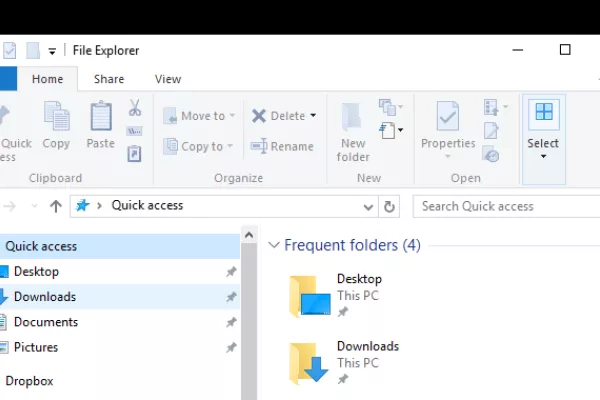Click the pin icon next to Desktop in sidebar
Screen dimensions: 600x400
231,272
